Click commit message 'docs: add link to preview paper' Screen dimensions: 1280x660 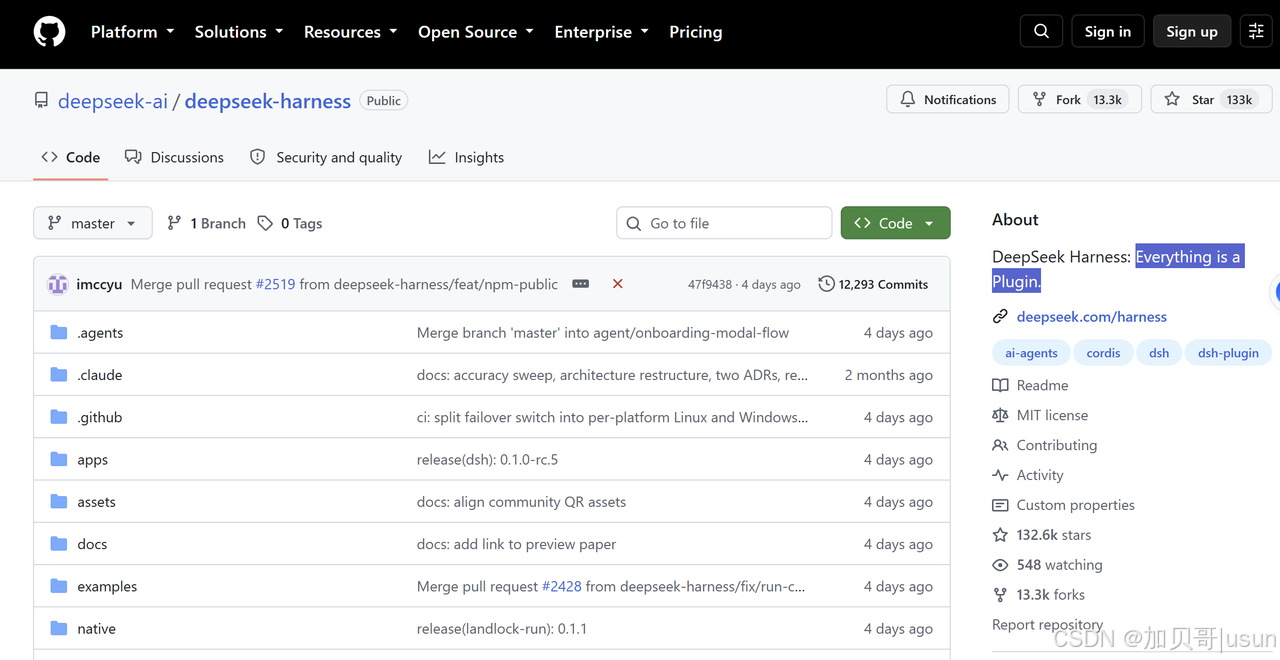tap(516, 544)
